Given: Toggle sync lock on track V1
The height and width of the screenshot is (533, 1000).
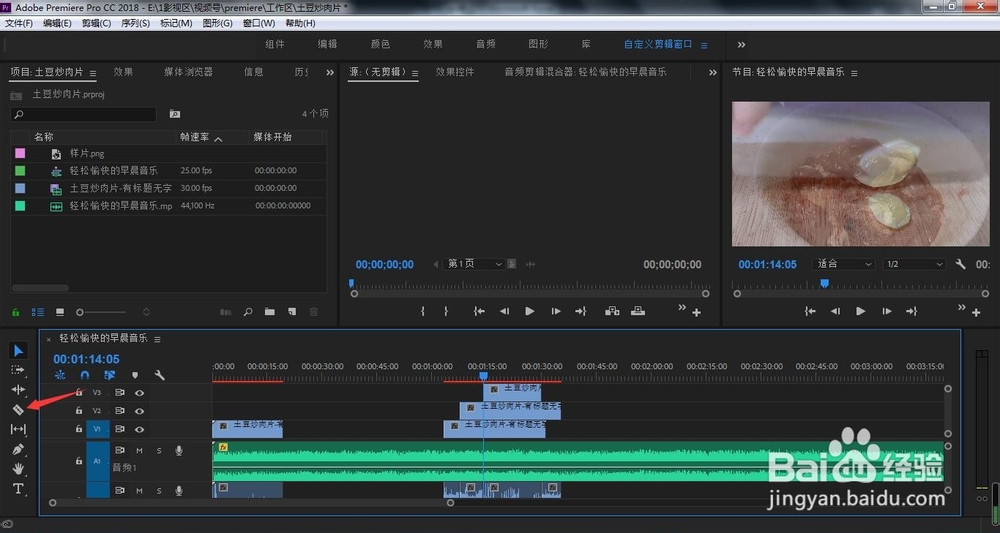Looking at the screenshot, I should (119, 429).
